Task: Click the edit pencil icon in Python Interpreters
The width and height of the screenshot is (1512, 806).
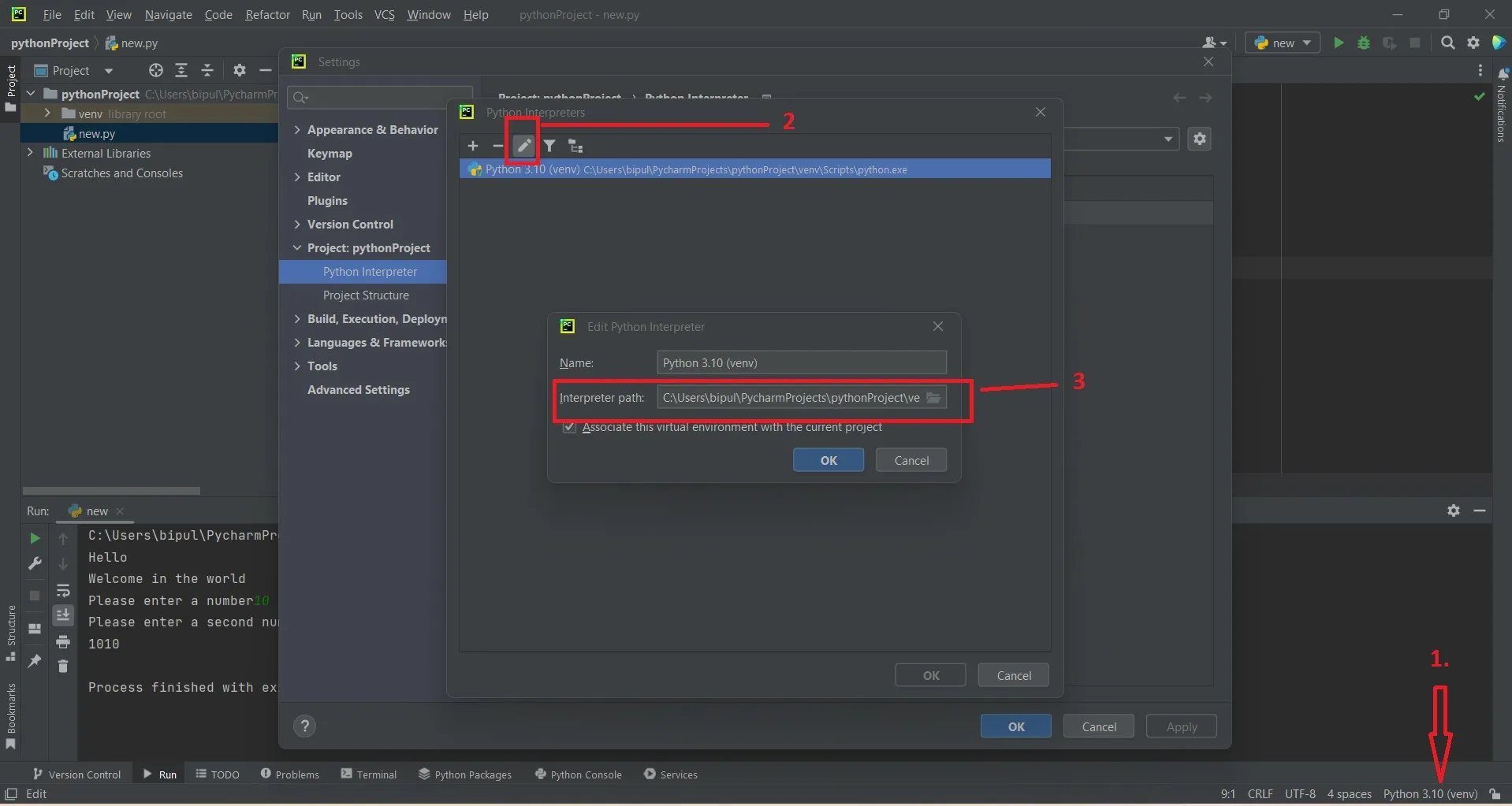Action: point(523,146)
